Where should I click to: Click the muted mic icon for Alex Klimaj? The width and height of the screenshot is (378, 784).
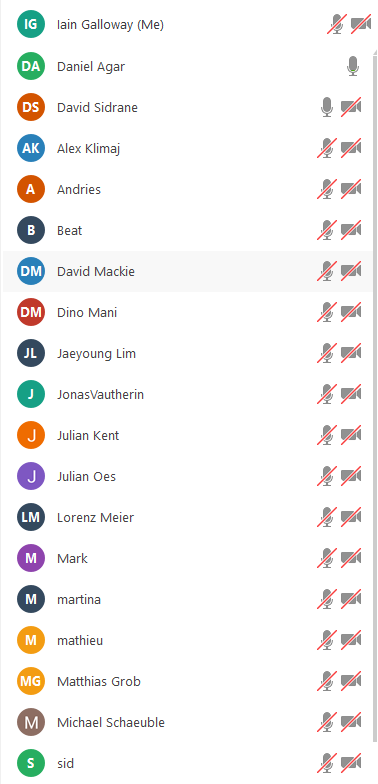point(327,148)
